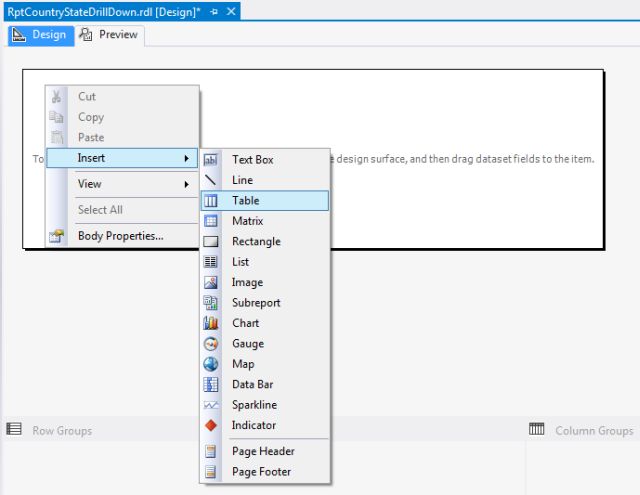Click the Page Footer icon

(x=211, y=472)
